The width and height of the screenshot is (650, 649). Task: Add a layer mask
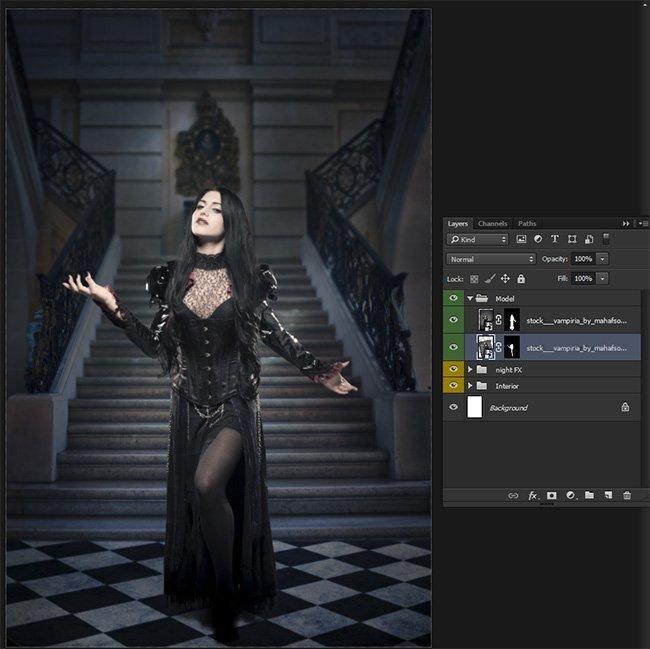551,495
